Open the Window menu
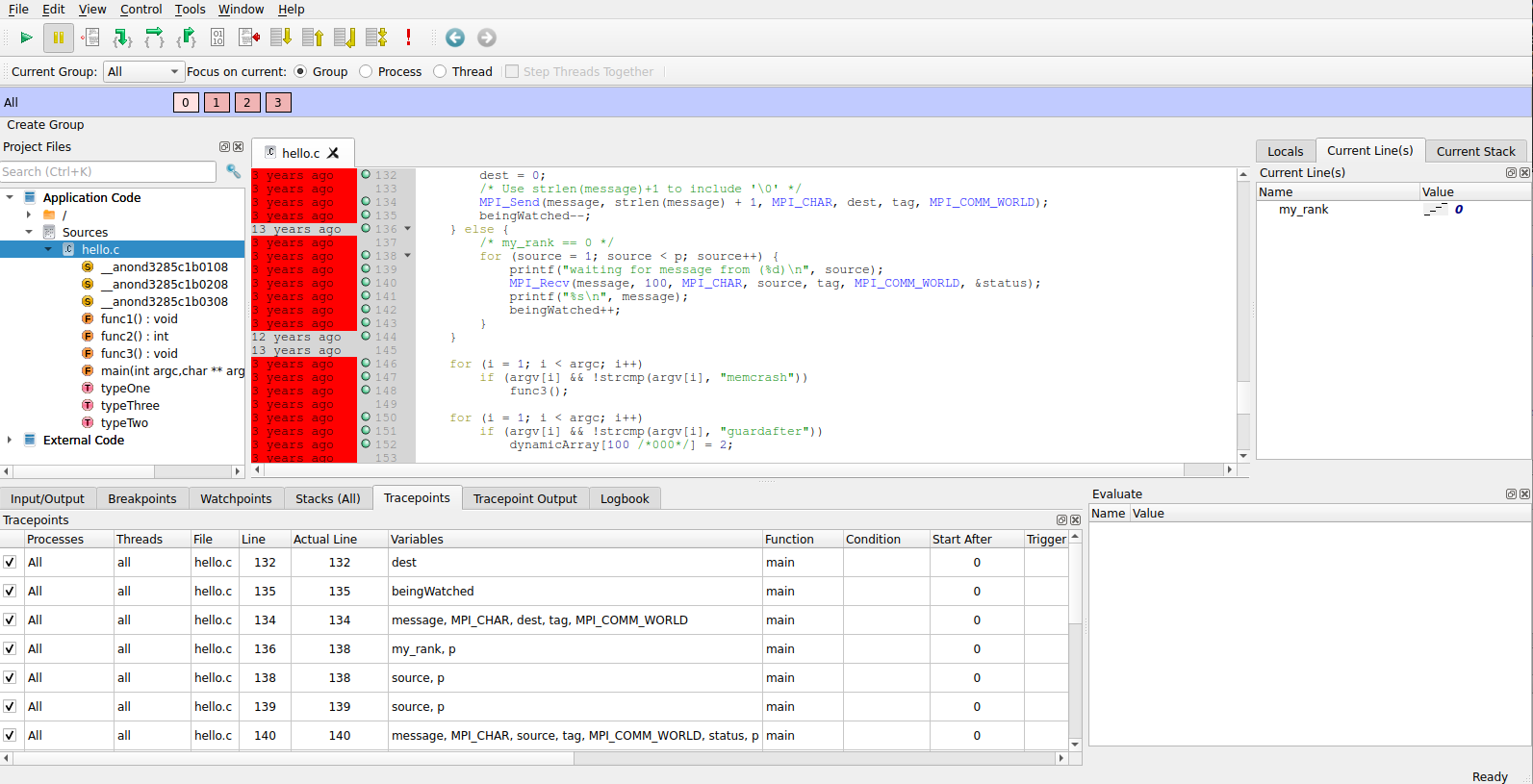 point(241,10)
